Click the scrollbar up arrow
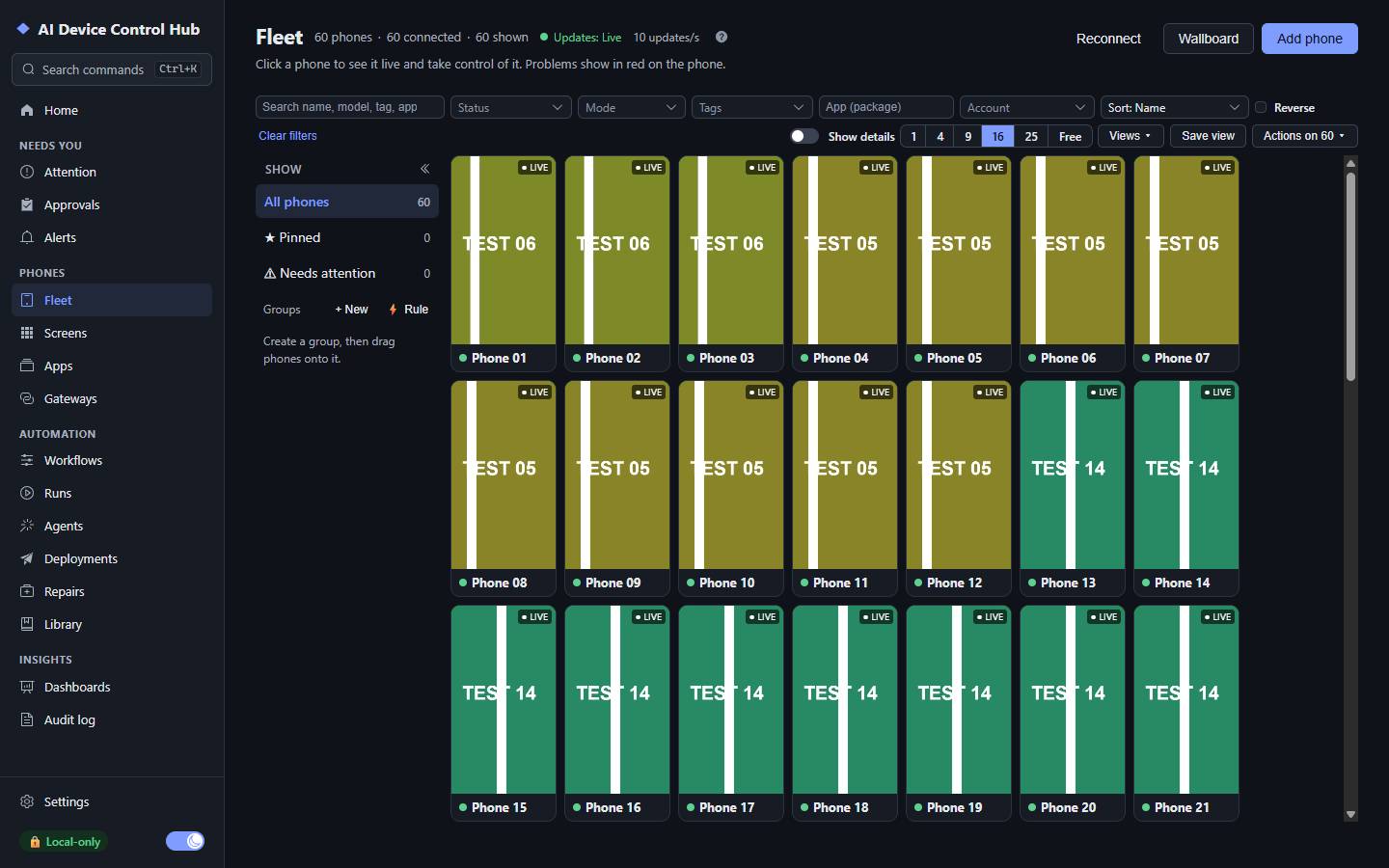The width and height of the screenshot is (1389, 868). (1350, 164)
